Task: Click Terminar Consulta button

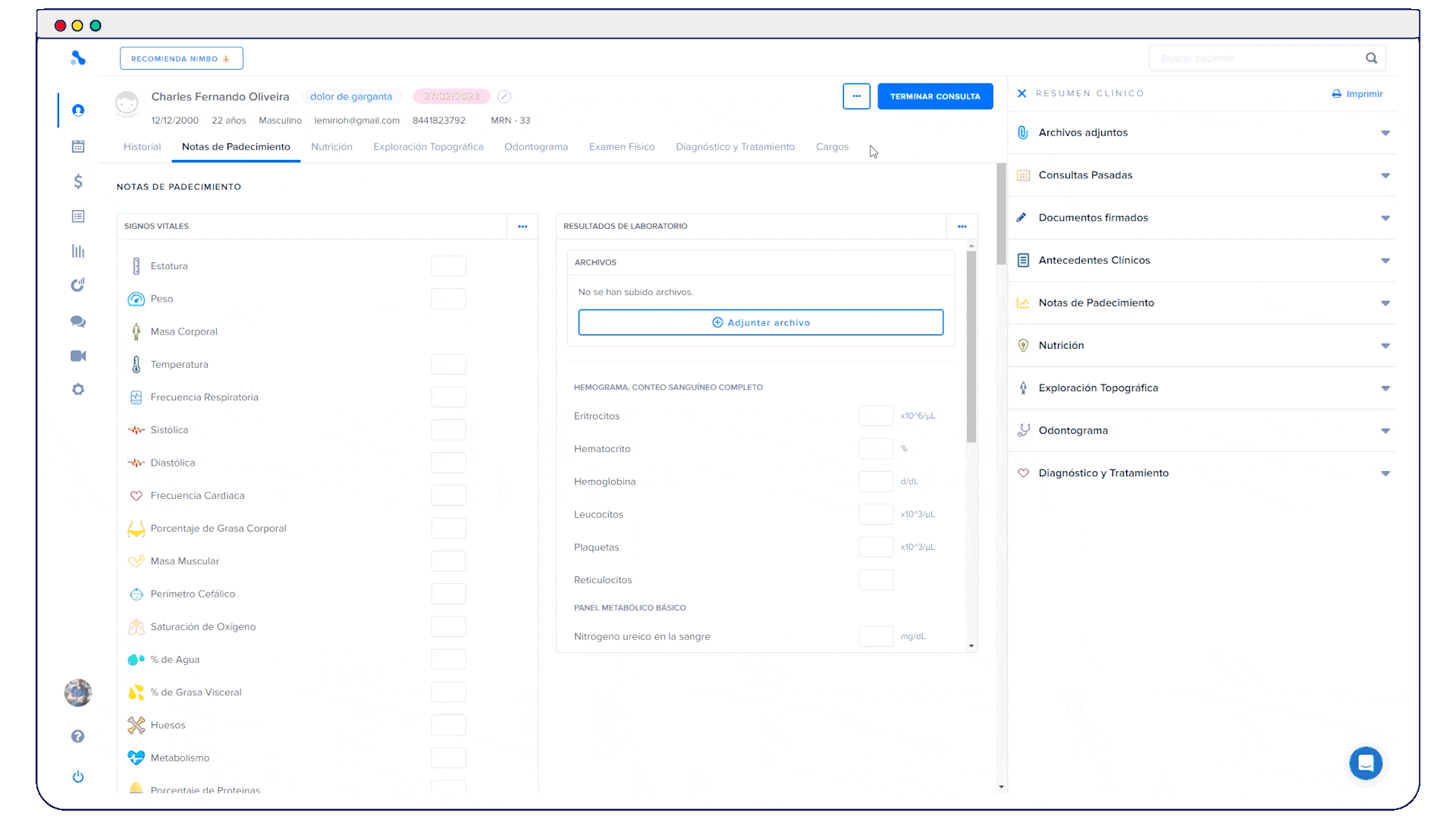Action: click(x=934, y=96)
